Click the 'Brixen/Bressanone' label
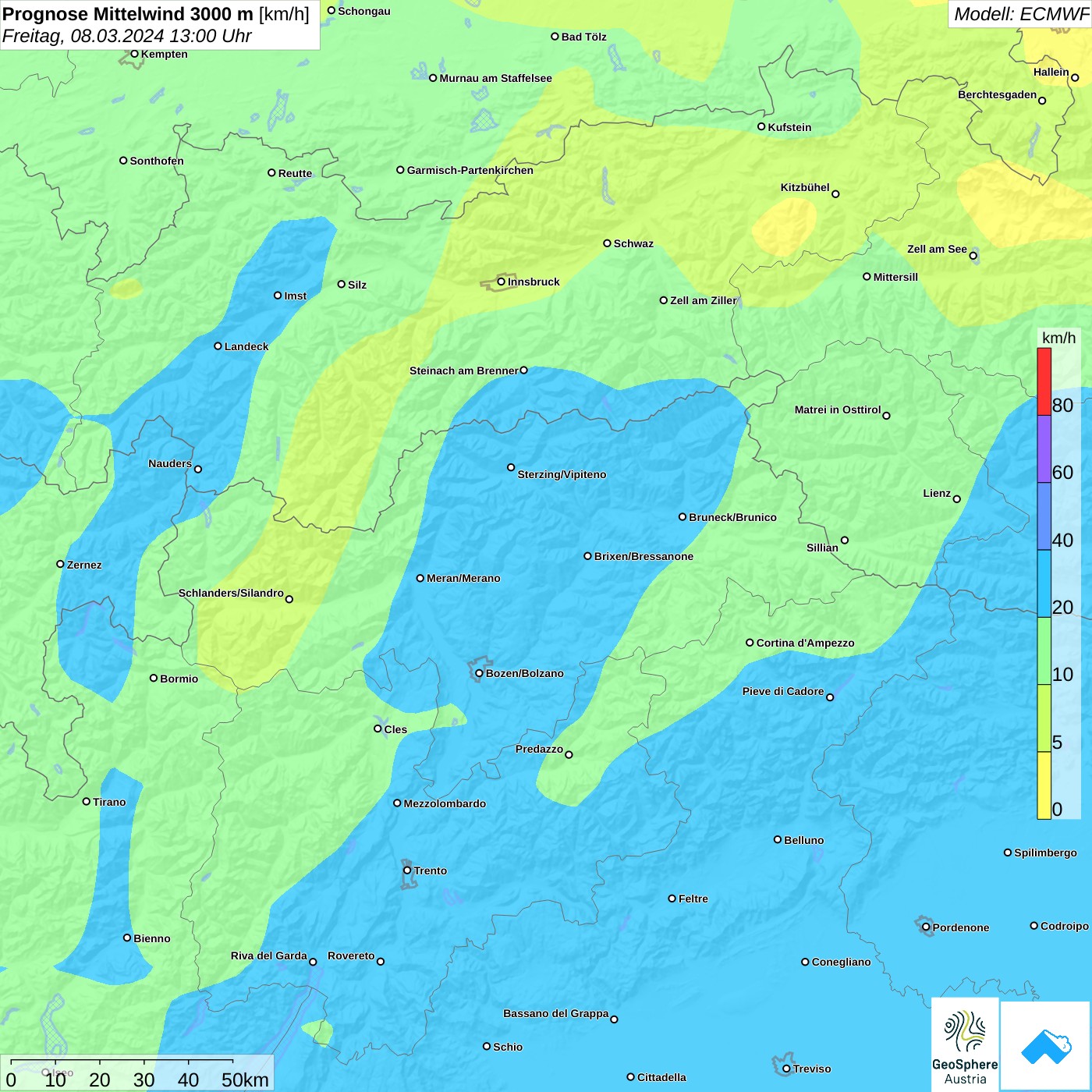 (643, 556)
